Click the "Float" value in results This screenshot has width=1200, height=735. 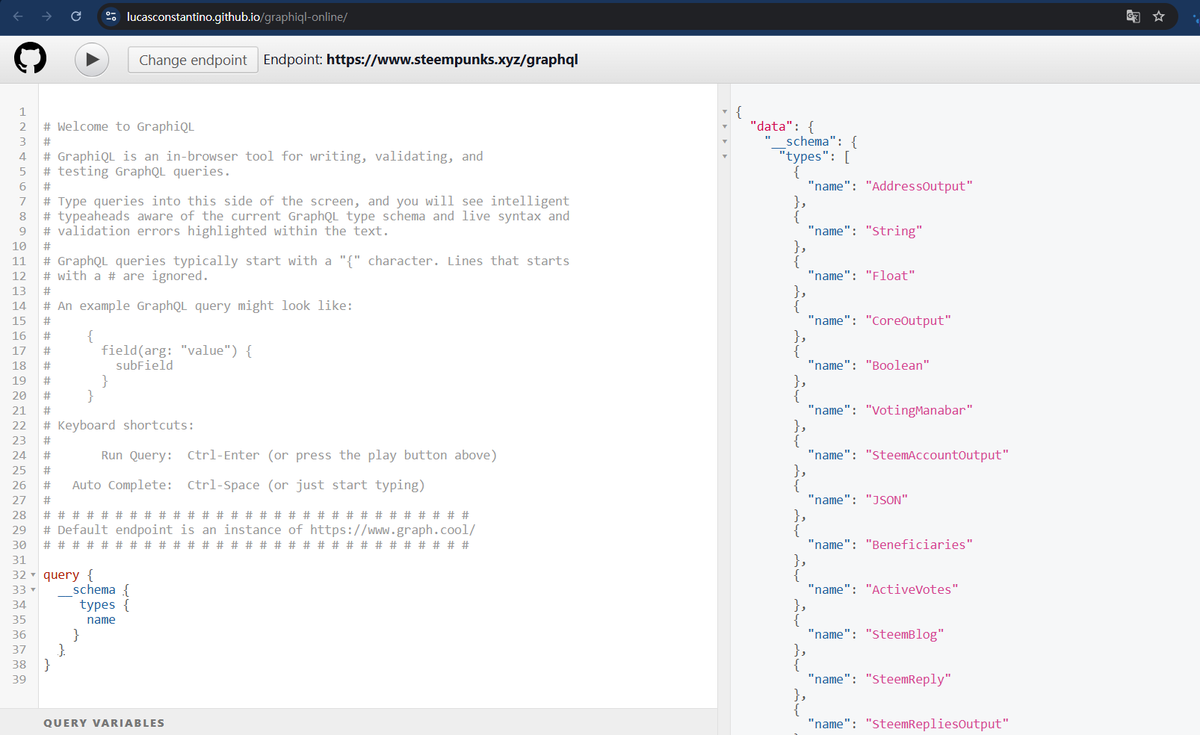click(890, 276)
